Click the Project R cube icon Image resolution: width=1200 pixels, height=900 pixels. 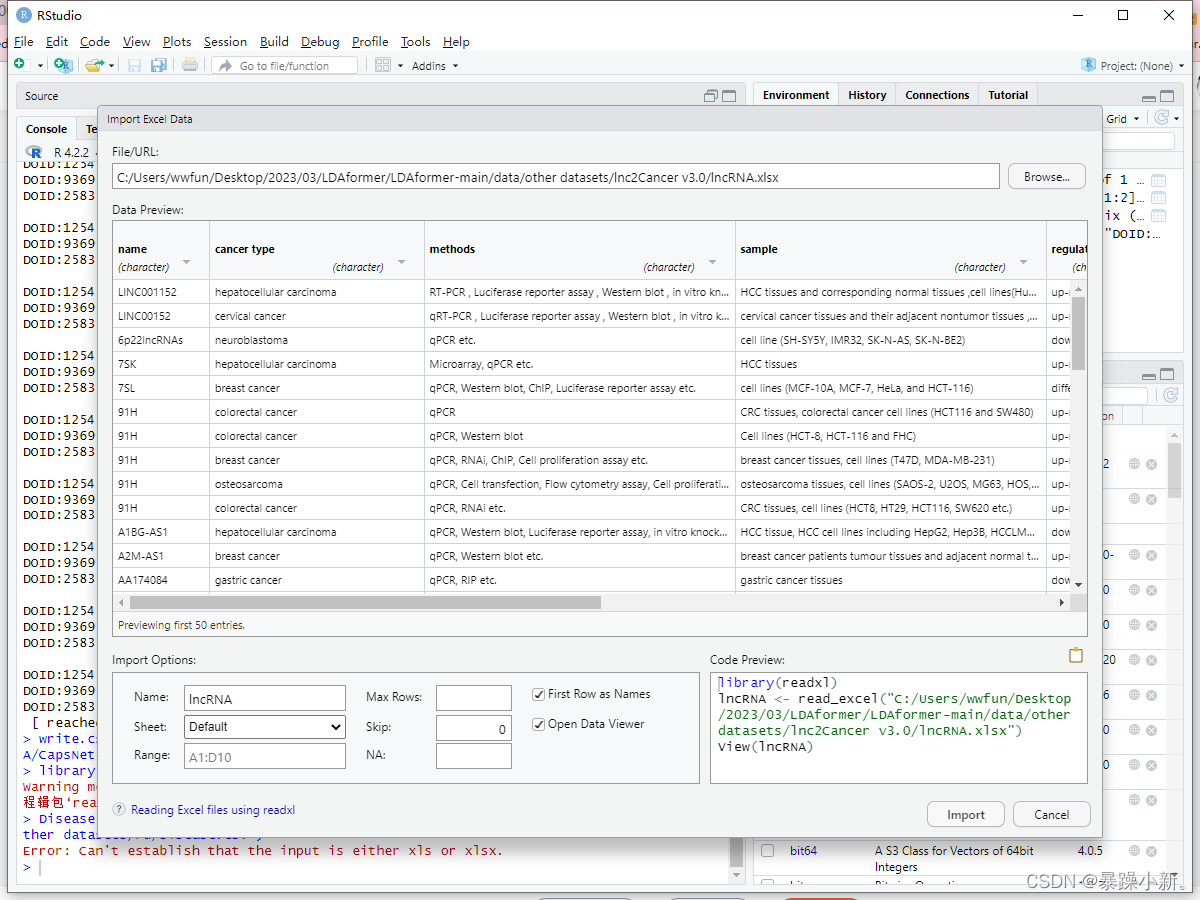(x=1089, y=65)
